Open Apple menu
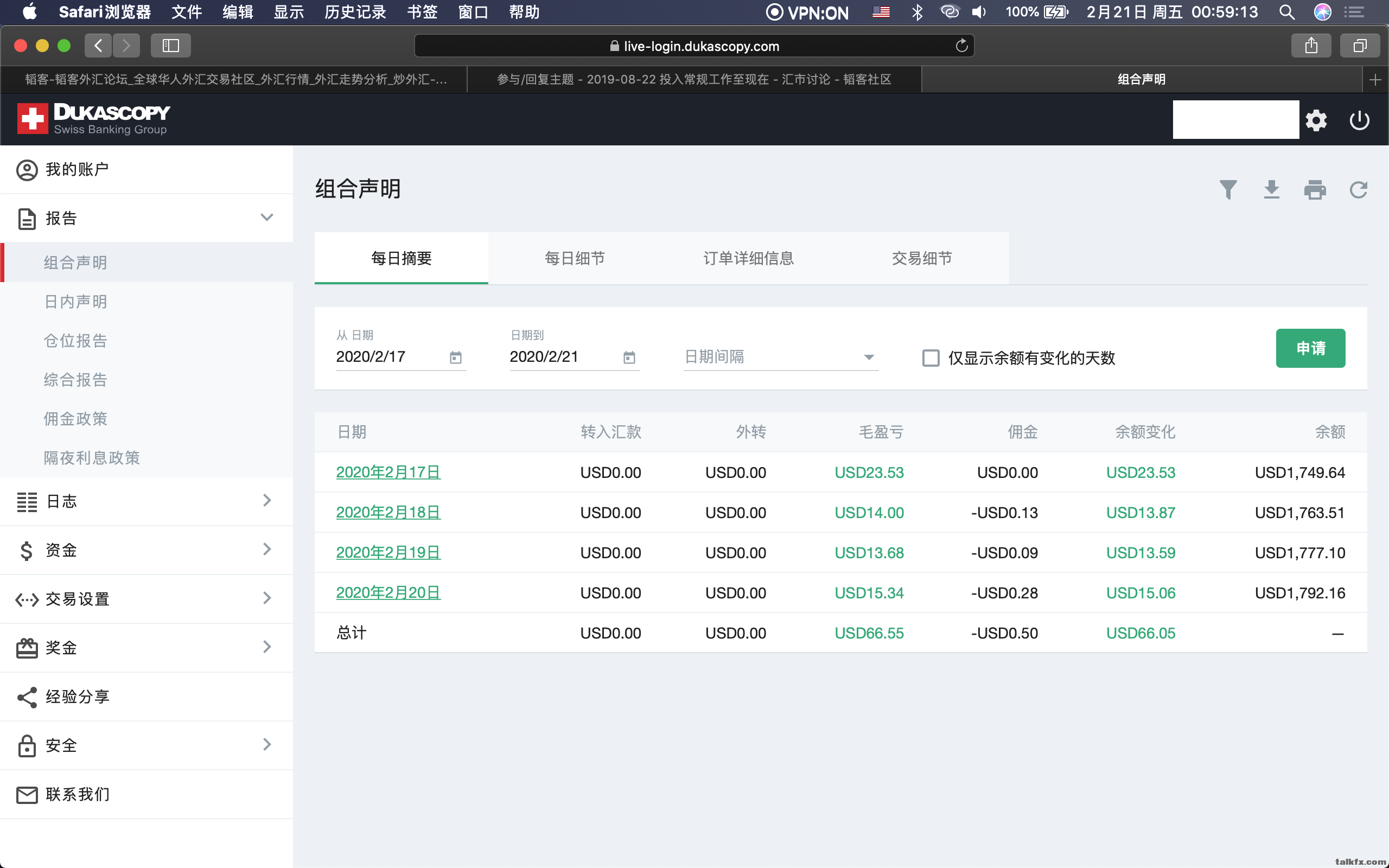1389x868 pixels. (30, 11)
